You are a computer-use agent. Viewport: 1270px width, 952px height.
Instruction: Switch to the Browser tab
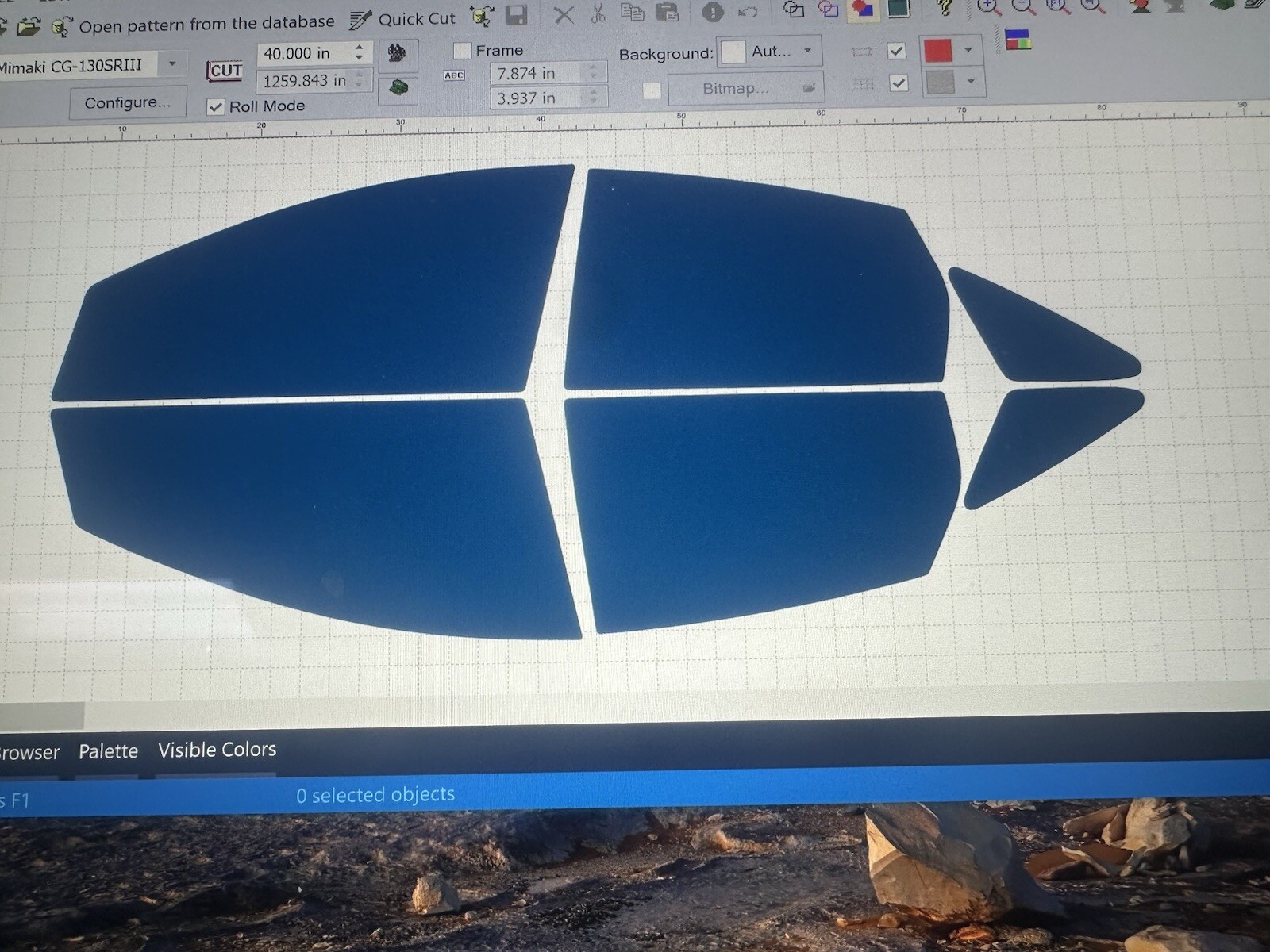(x=28, y=752)
